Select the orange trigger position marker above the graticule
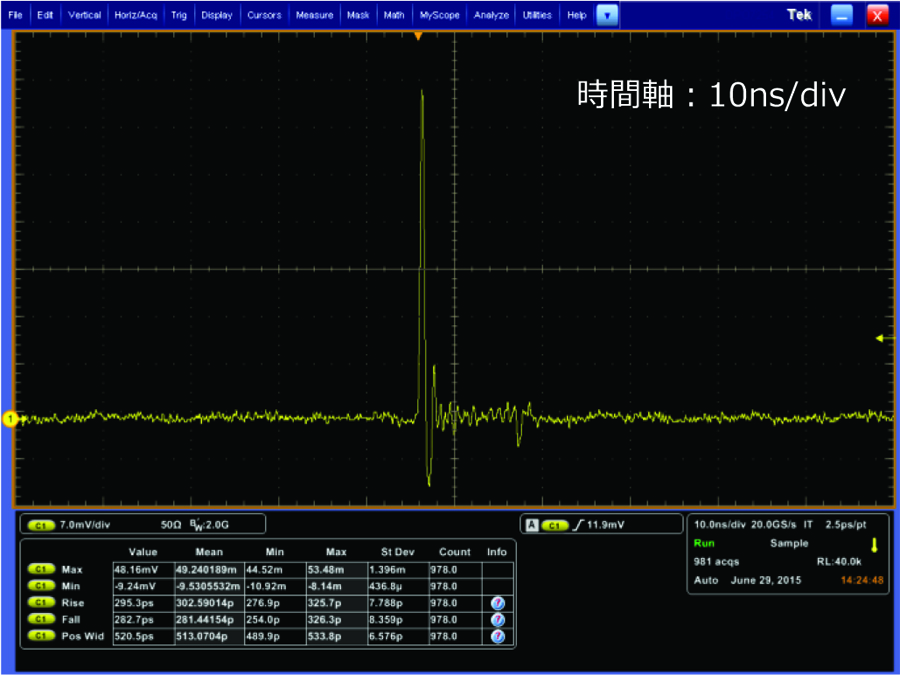This screenshot has width=900, height=675. click(x=418, y=36)
